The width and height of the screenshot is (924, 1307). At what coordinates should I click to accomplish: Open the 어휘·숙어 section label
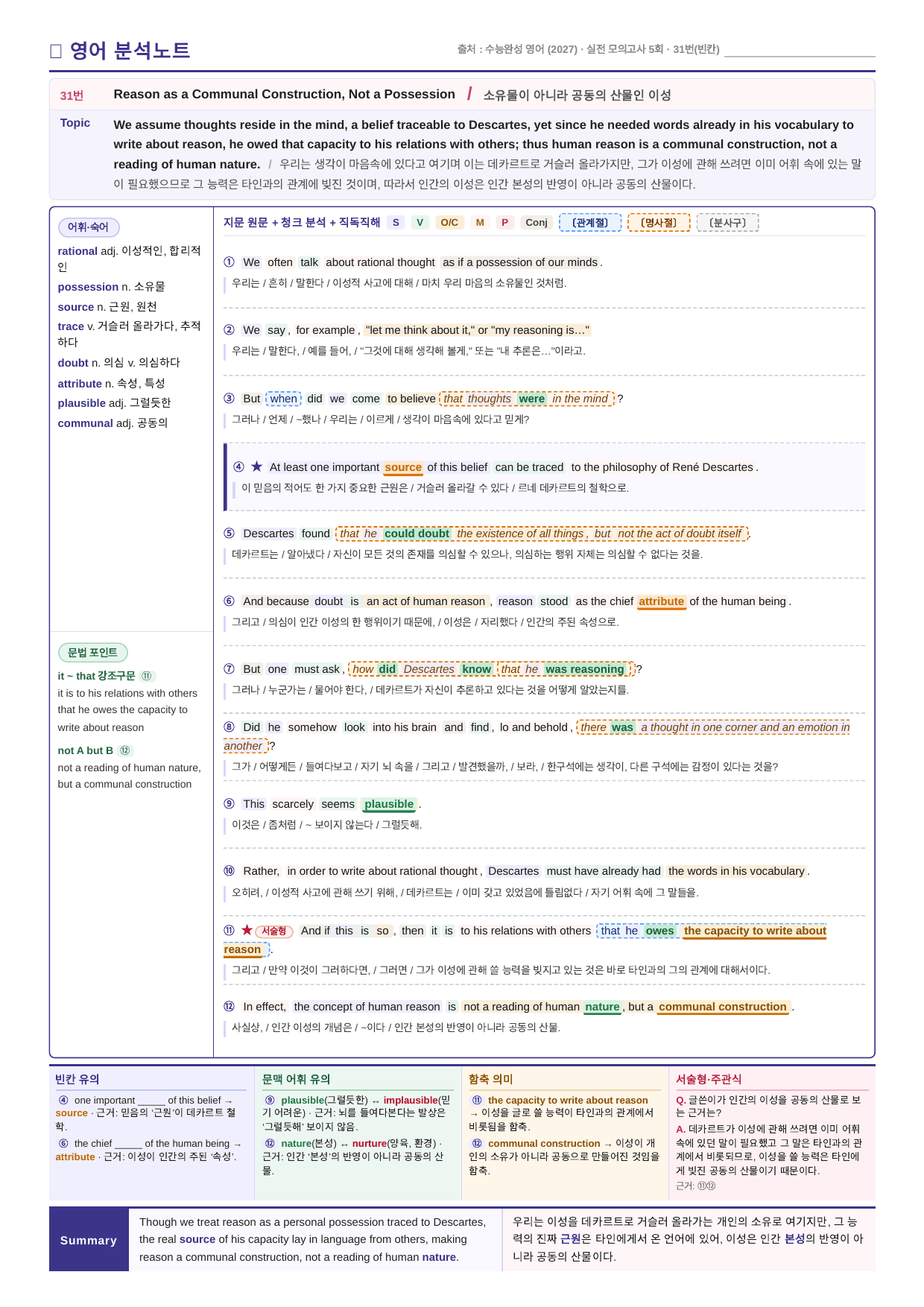point(89,227)
